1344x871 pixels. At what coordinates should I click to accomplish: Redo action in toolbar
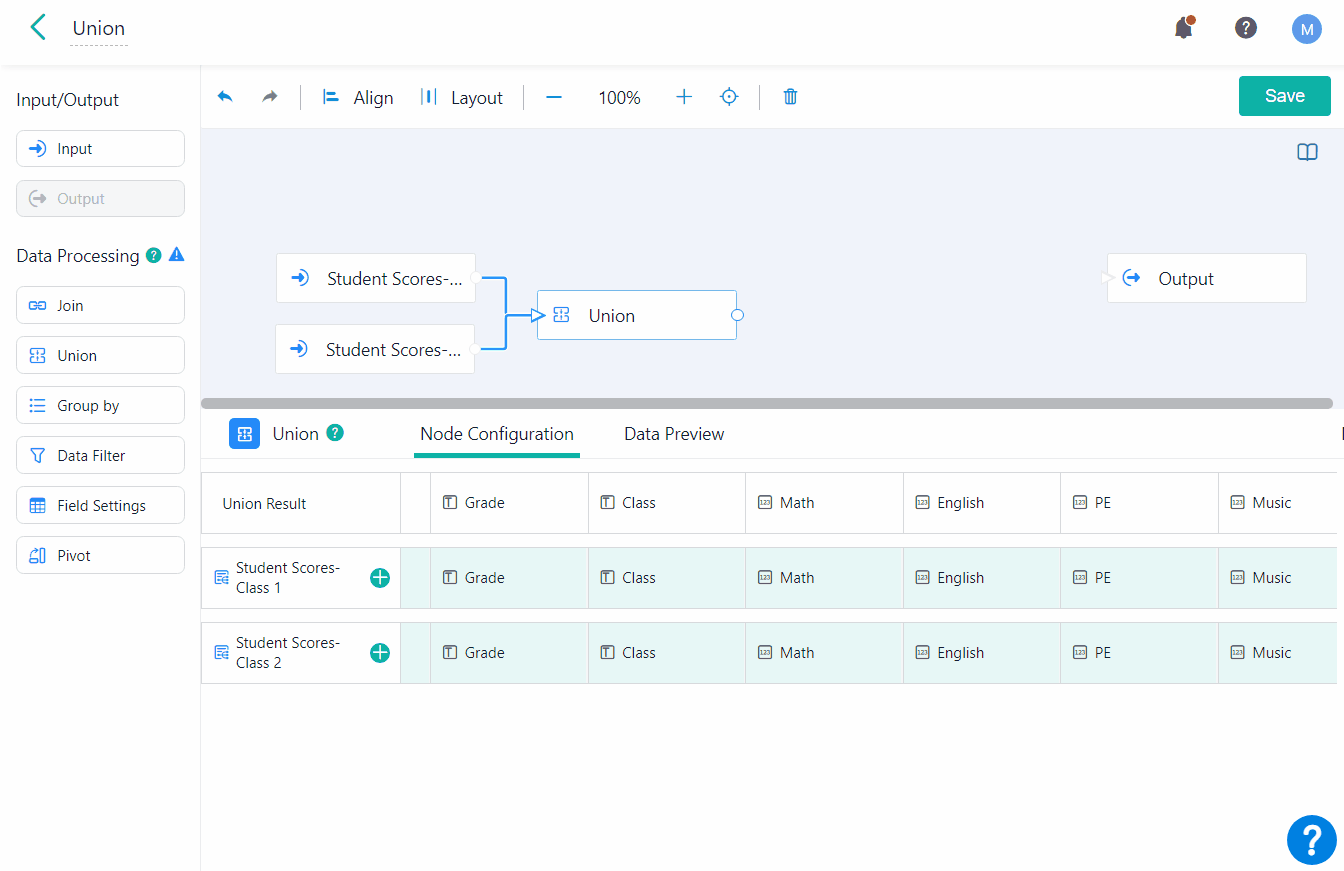point(269,97)
